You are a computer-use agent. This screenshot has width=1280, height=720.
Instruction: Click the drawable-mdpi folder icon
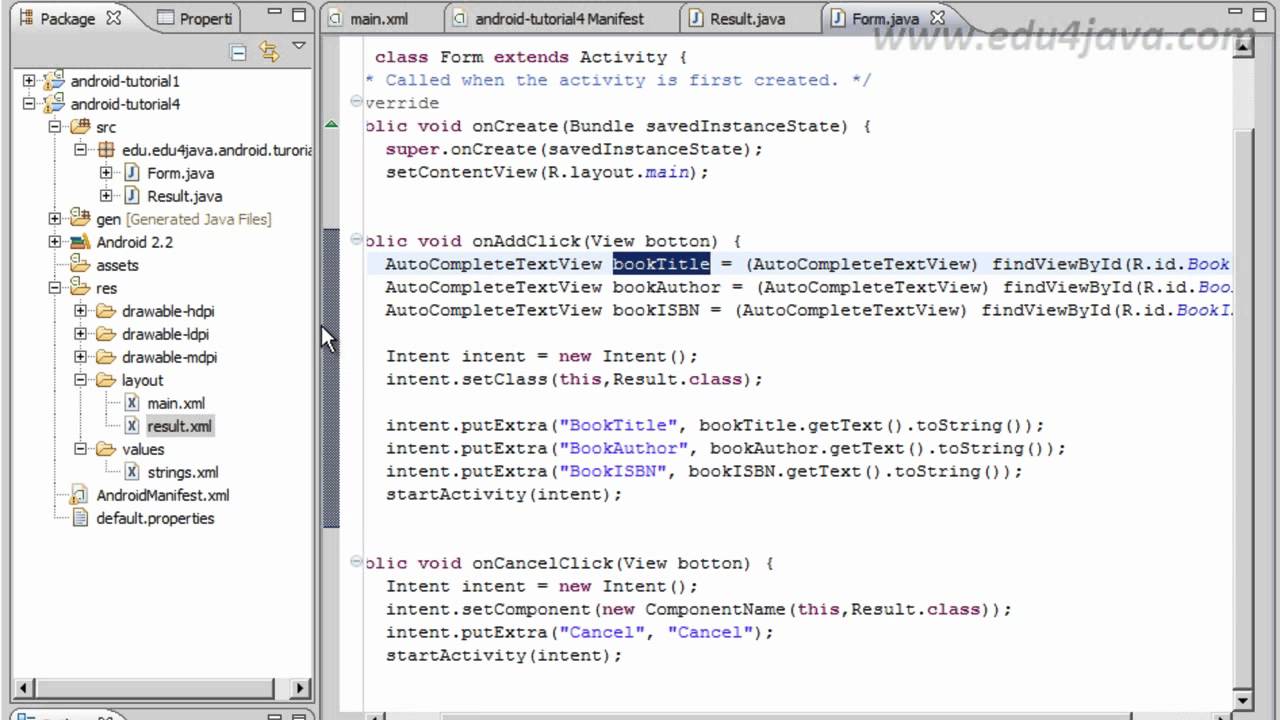click(x=106, y=357)
